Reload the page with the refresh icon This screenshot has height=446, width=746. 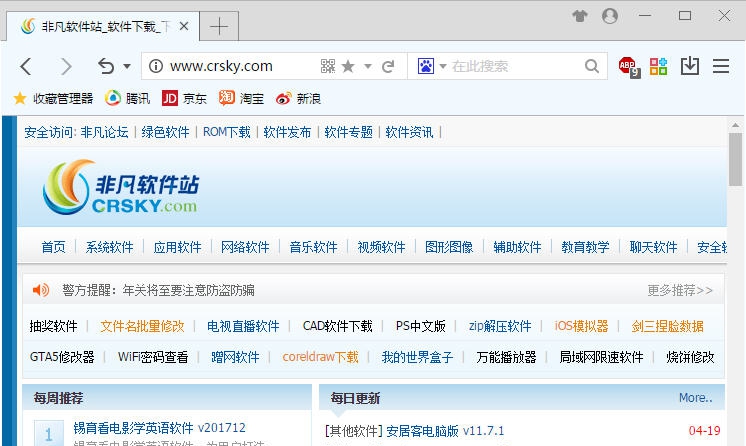click(x=388, y=66)
